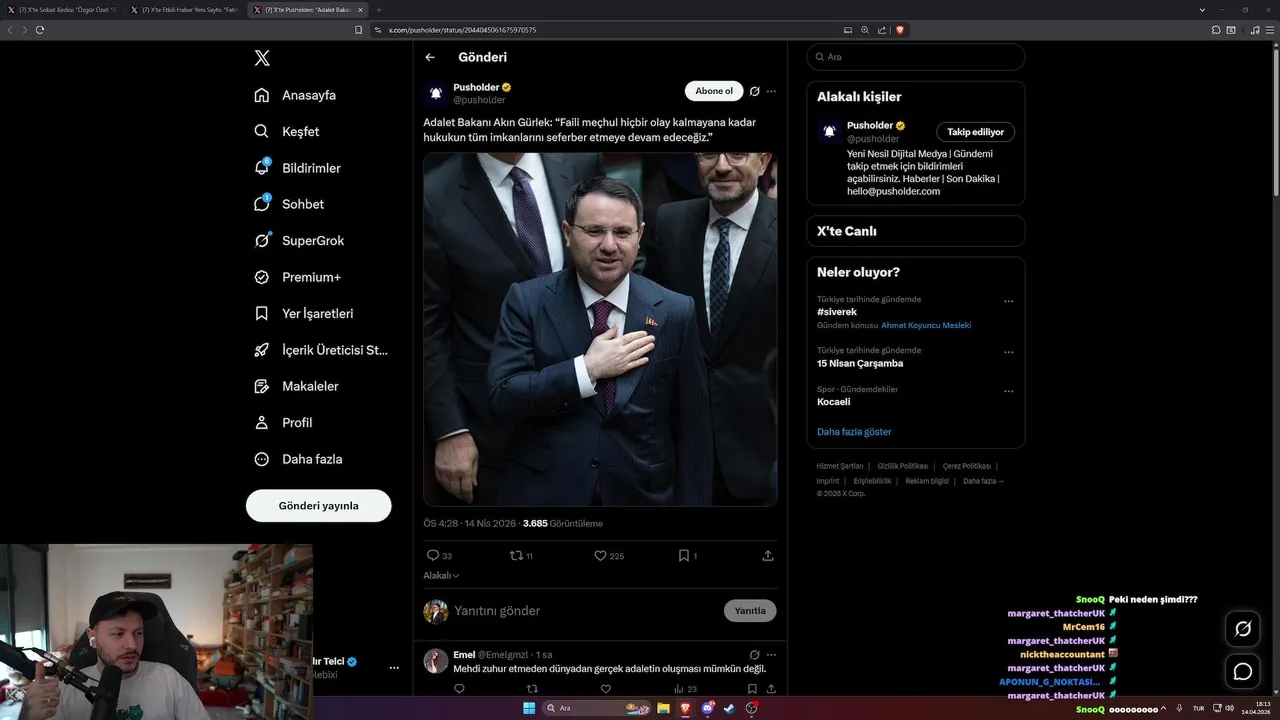
Task: Open Premium+ in sidebar
Action: [x=297, y=277]
